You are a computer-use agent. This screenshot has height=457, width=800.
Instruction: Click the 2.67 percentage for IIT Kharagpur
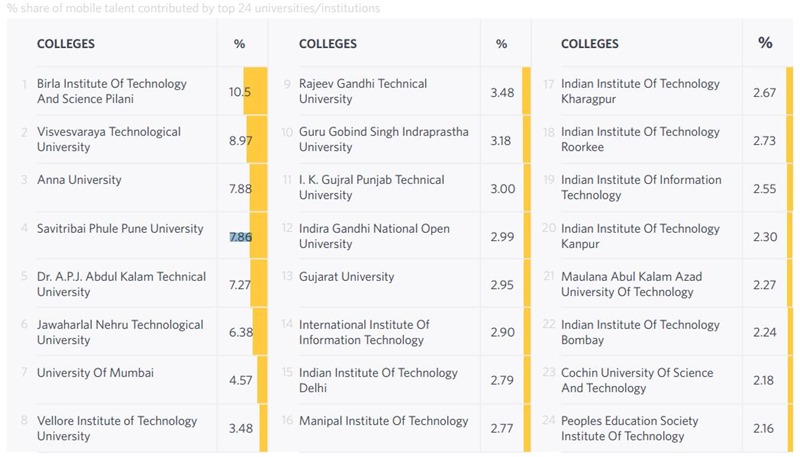764,93
